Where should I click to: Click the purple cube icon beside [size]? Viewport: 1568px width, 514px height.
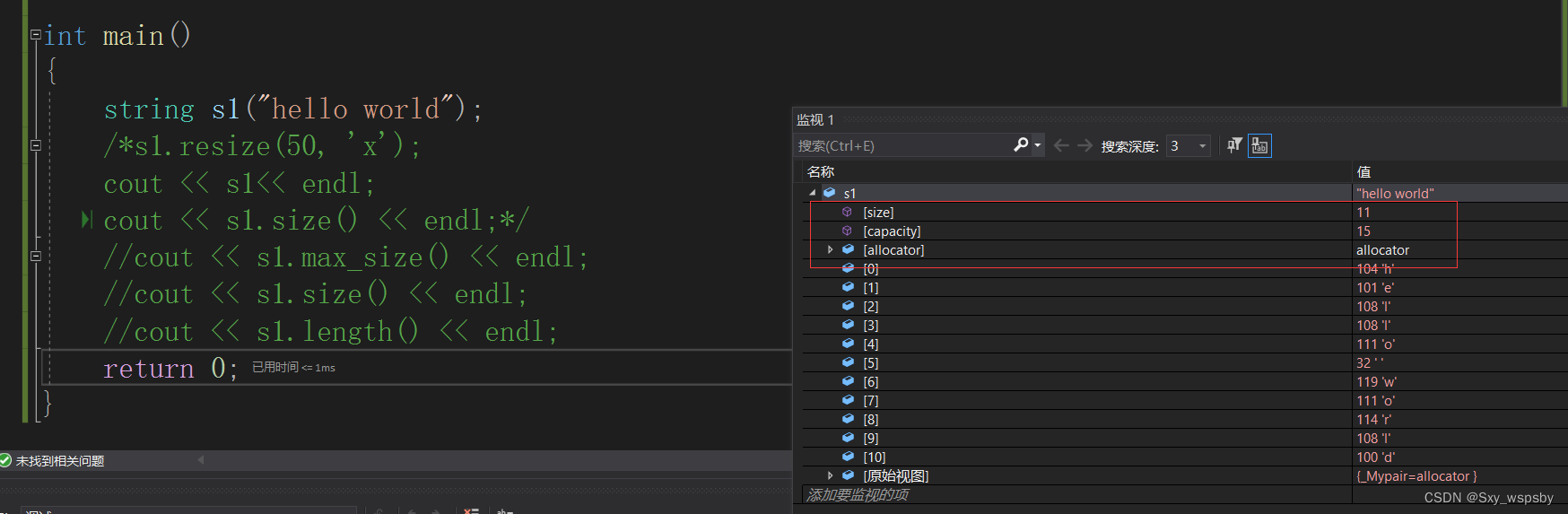tap(847, 213)
